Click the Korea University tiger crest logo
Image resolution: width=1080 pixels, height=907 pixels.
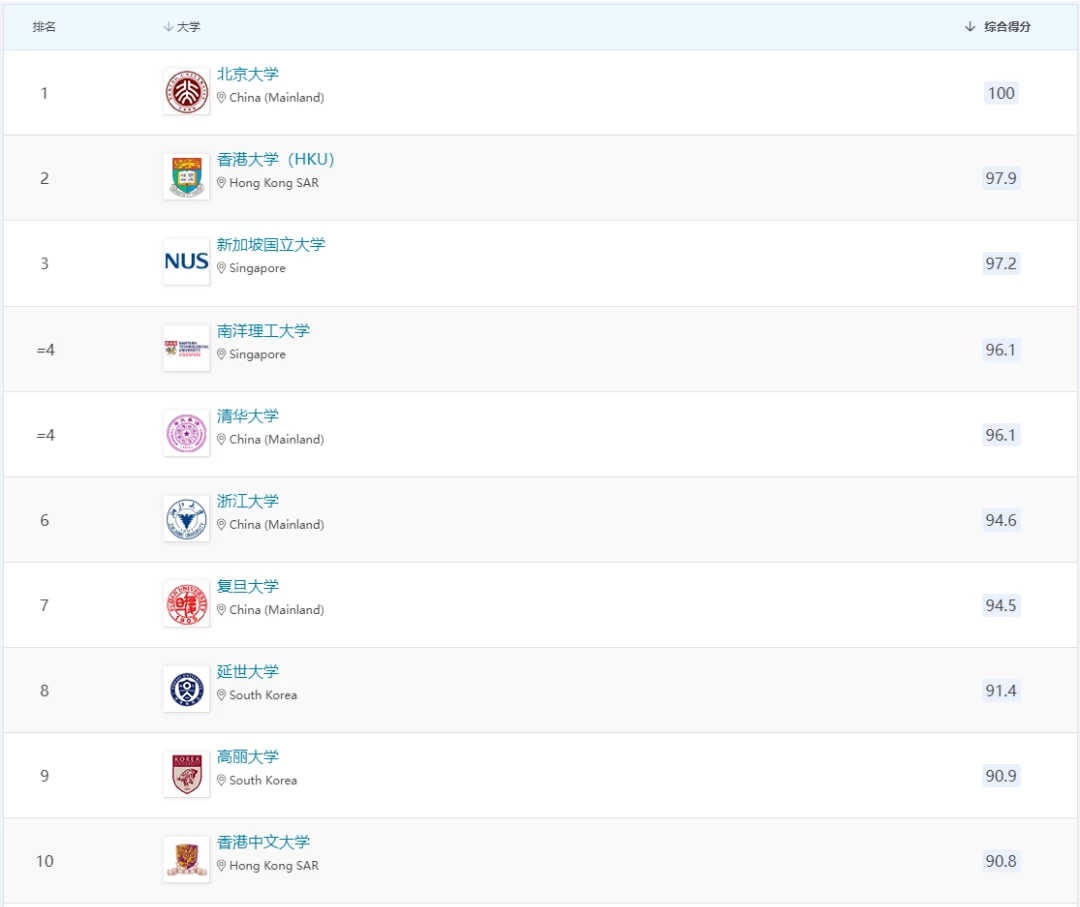pos(186,775)
